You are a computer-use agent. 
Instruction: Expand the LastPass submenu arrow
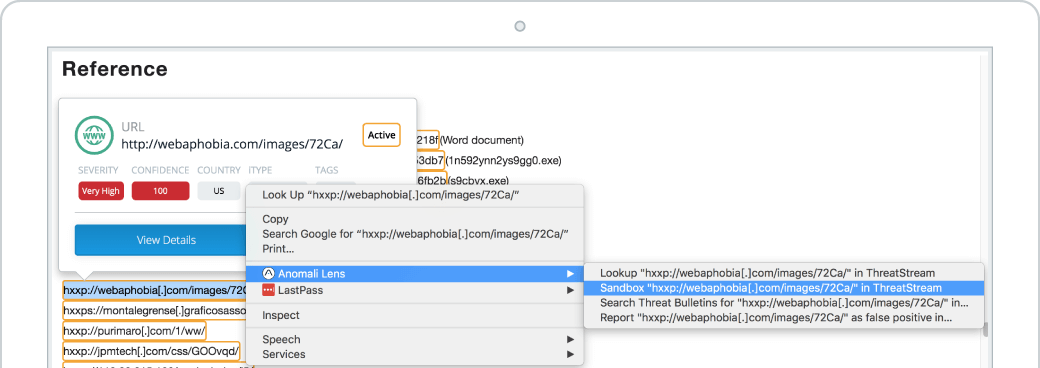570,290
